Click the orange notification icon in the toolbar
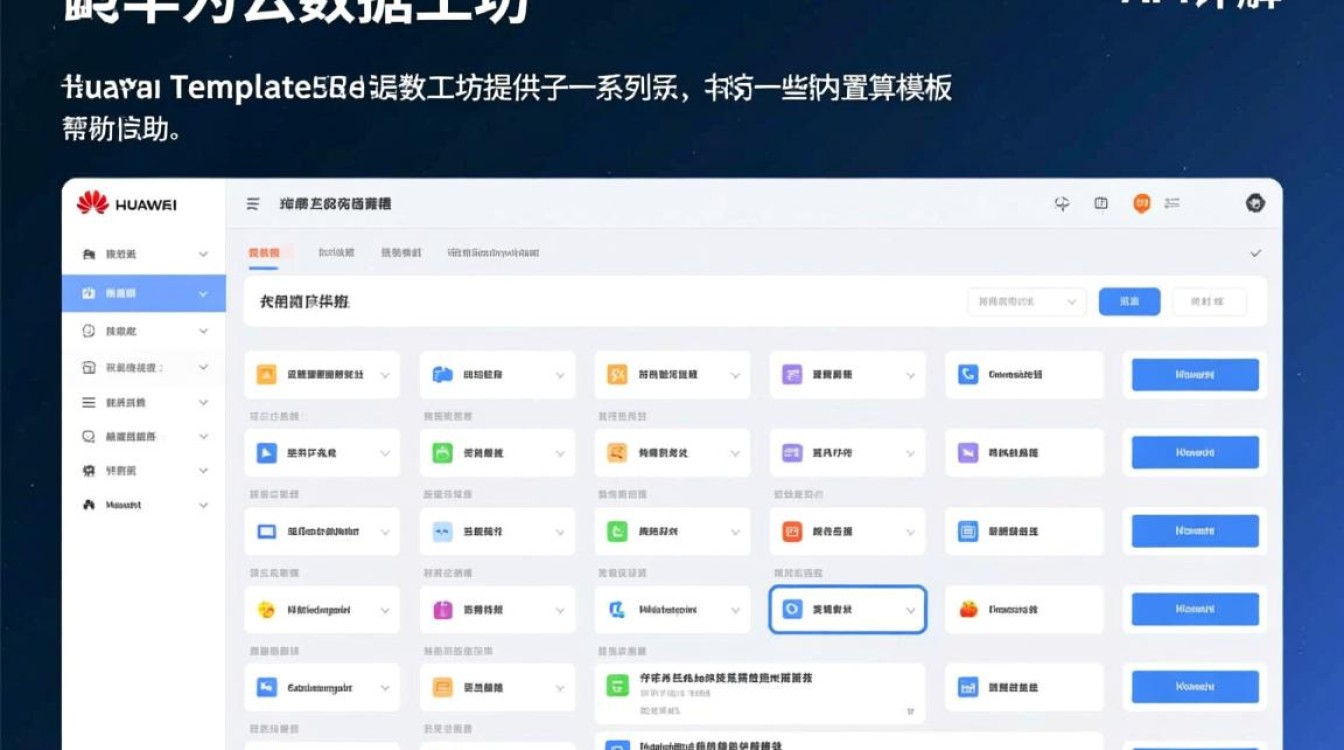 click(x=1140, y=202)
